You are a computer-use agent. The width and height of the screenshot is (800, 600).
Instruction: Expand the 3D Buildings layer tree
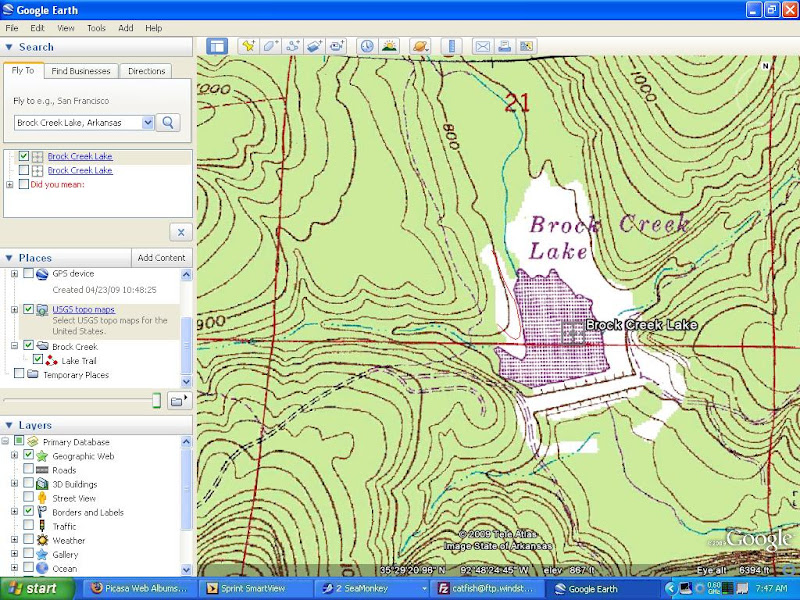(x=14, y=484)
